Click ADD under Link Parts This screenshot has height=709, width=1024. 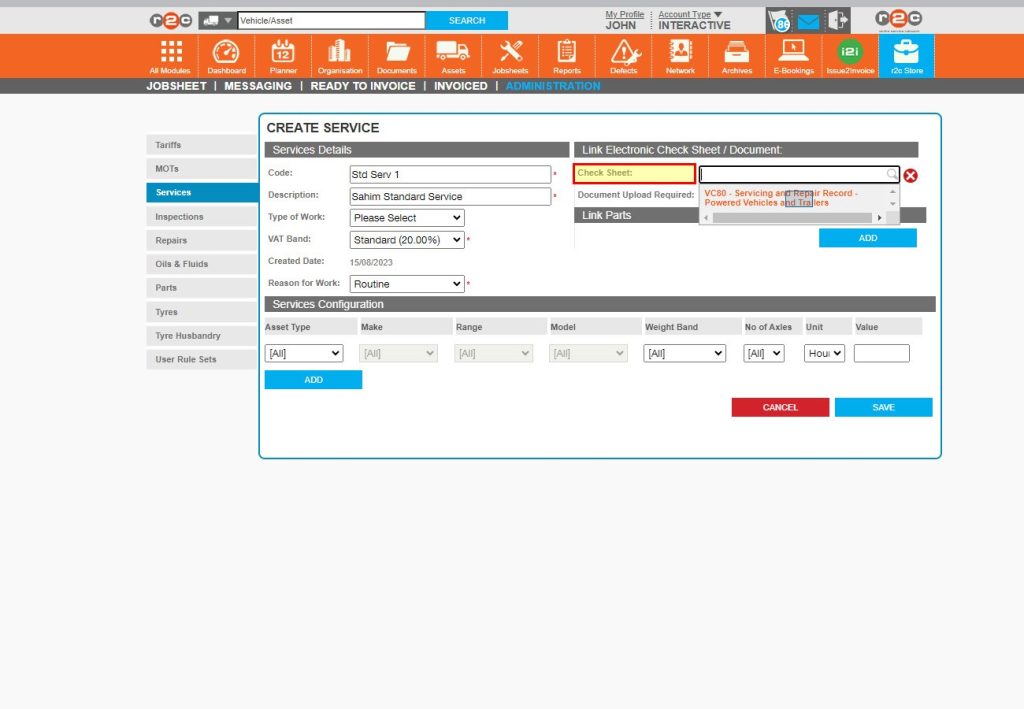[x=867, y=238]
